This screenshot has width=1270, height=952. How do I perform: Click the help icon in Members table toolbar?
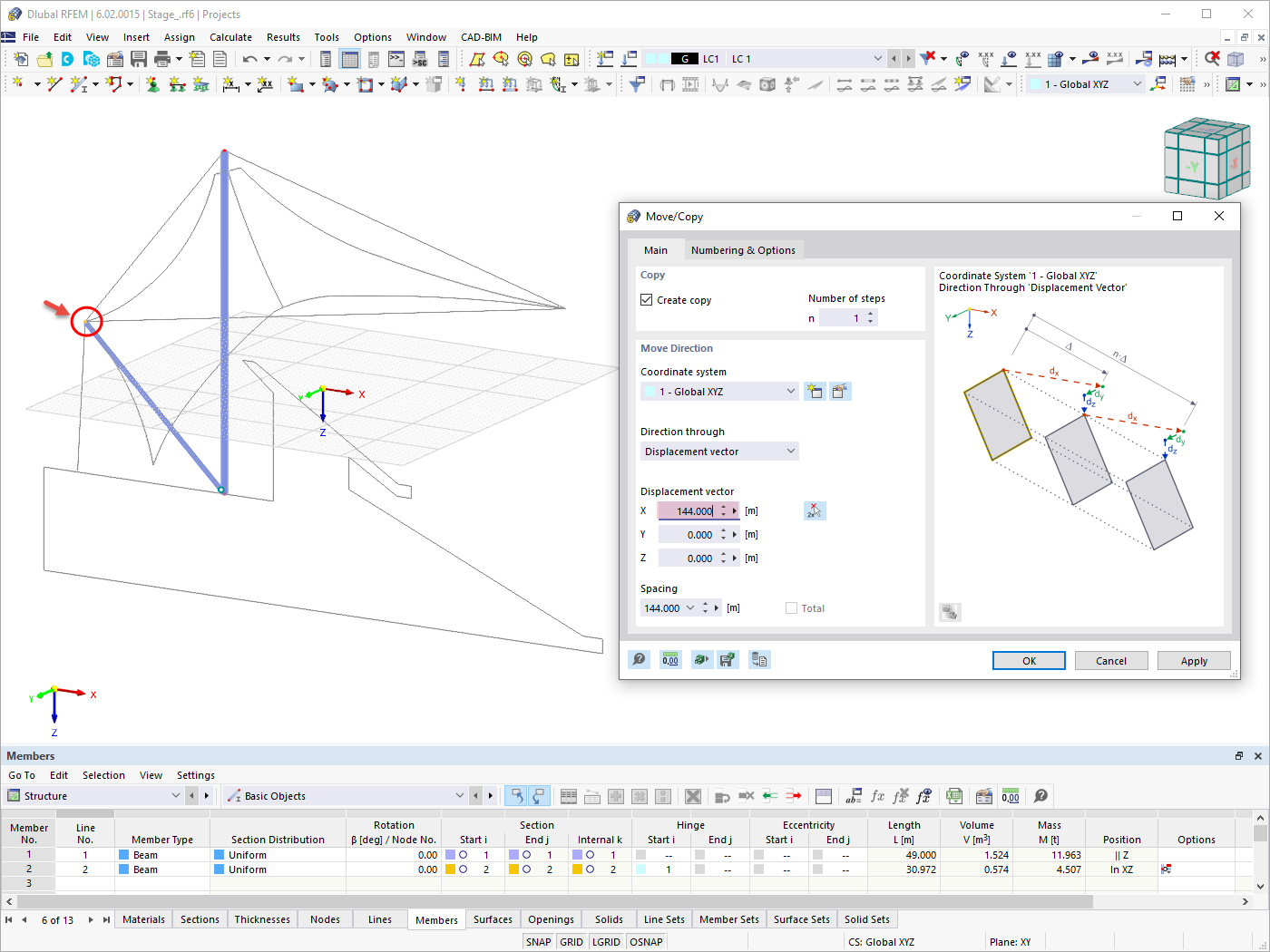pyautogui.click(x=1041, y=796)
